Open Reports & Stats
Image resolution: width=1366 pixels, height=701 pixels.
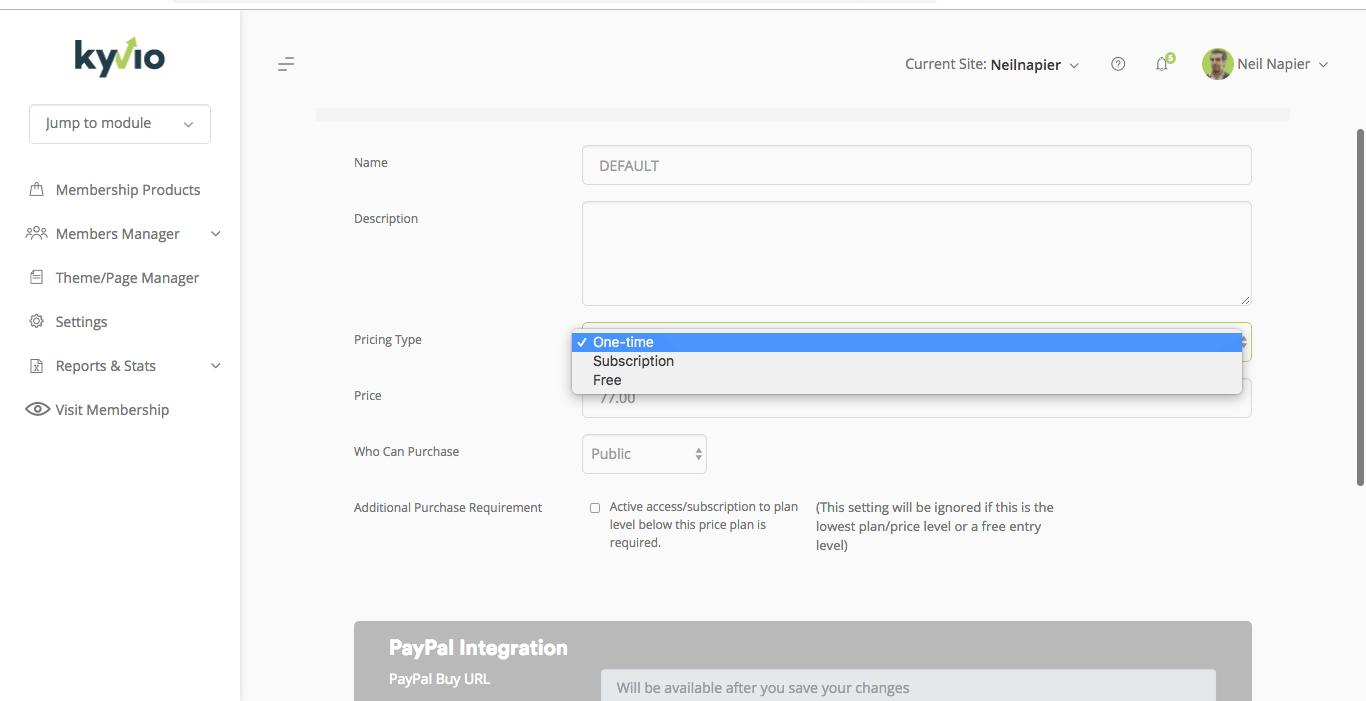(x=106, y=366)
